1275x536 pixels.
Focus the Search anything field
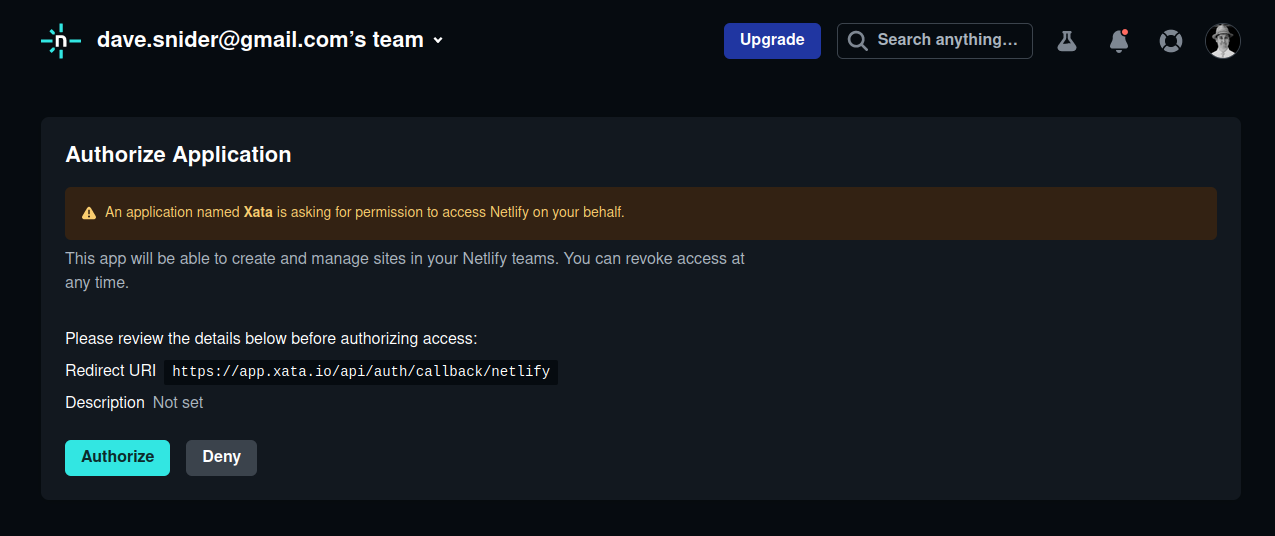point(934,41)
